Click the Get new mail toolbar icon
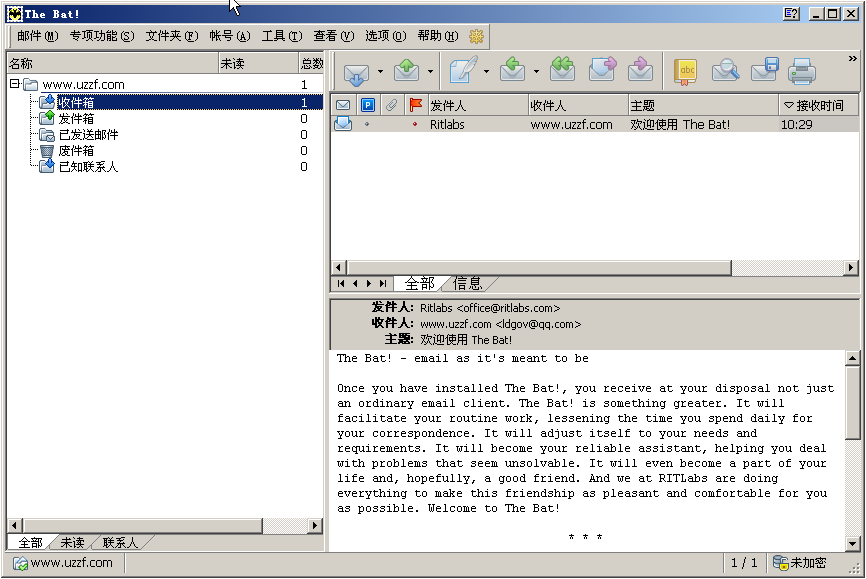The image size is (866, 579). pyautogui.click(x=356, y=72)
